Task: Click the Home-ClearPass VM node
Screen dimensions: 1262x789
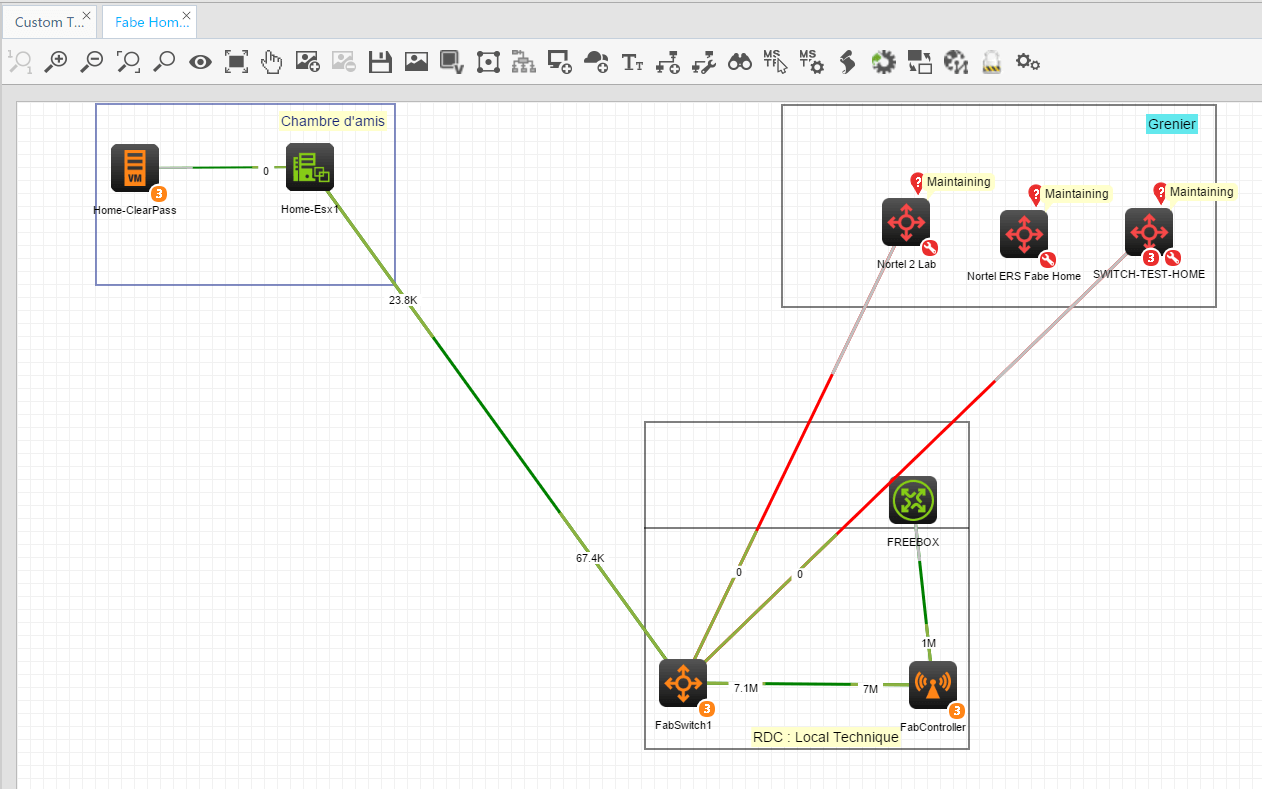Action: (x=135, y=168)
